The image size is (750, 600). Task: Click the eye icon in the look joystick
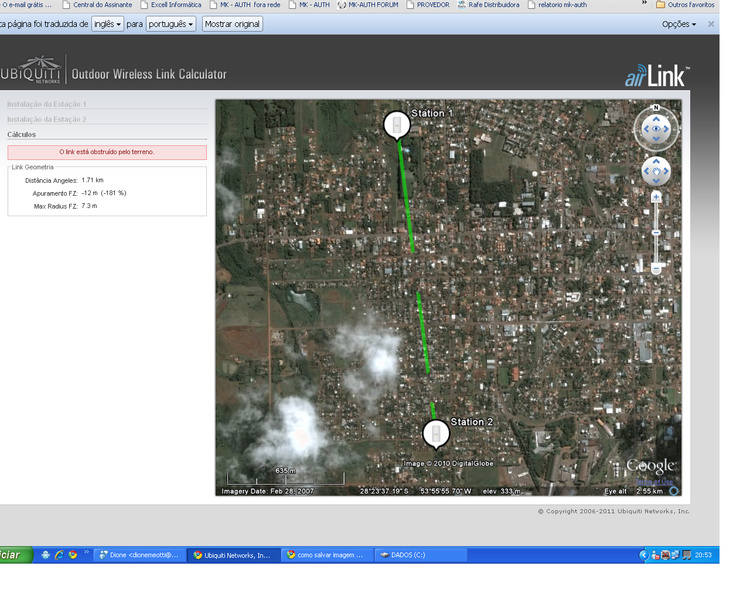(x=656, y=129)
